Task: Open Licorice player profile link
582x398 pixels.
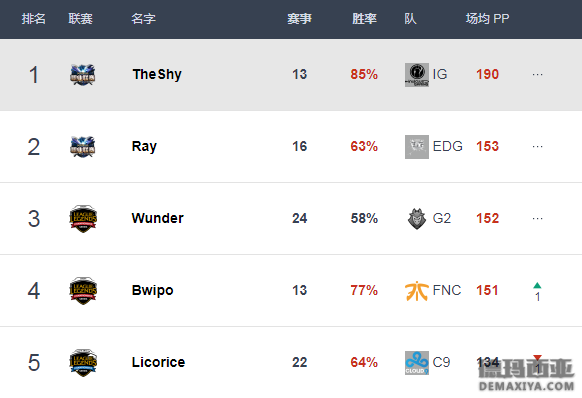Action: point(158,362)
